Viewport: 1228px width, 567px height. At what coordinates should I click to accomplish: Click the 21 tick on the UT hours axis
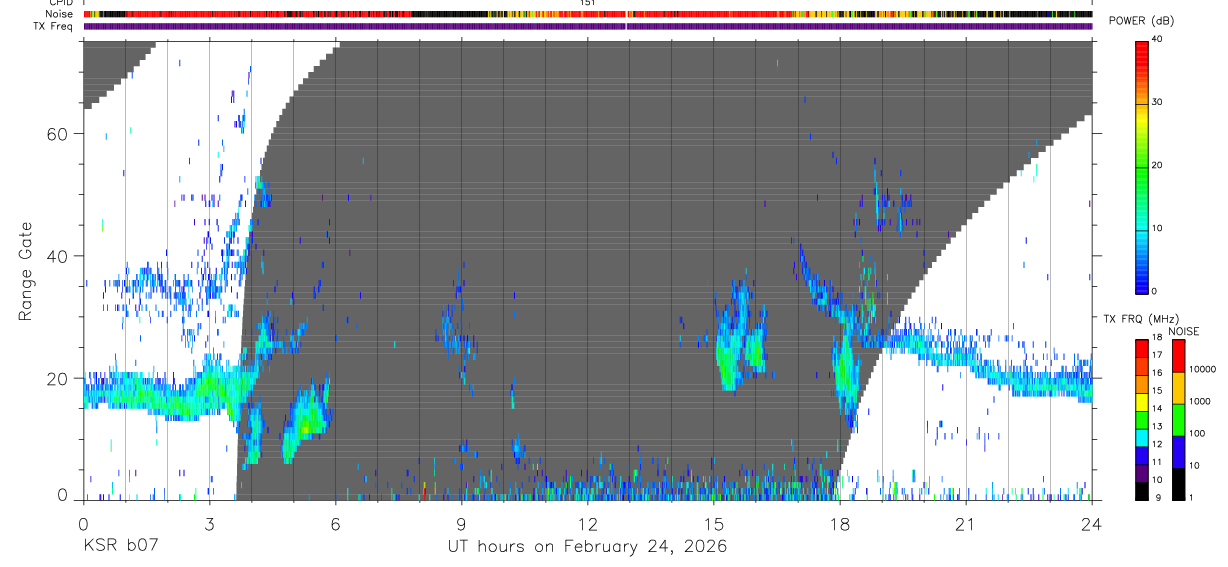coord(966,522)
